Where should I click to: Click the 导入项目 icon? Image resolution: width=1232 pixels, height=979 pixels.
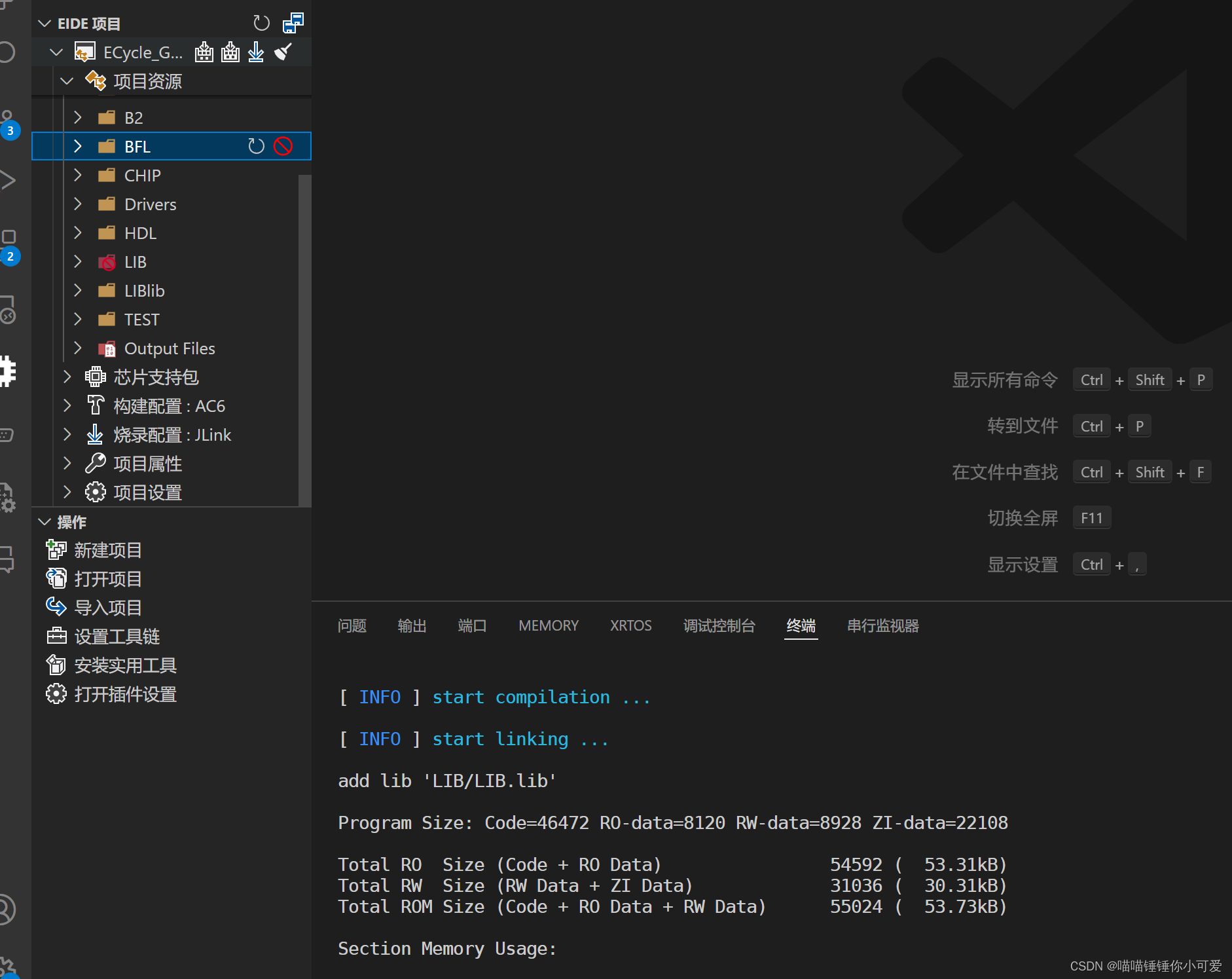click(x=56, y=607)
